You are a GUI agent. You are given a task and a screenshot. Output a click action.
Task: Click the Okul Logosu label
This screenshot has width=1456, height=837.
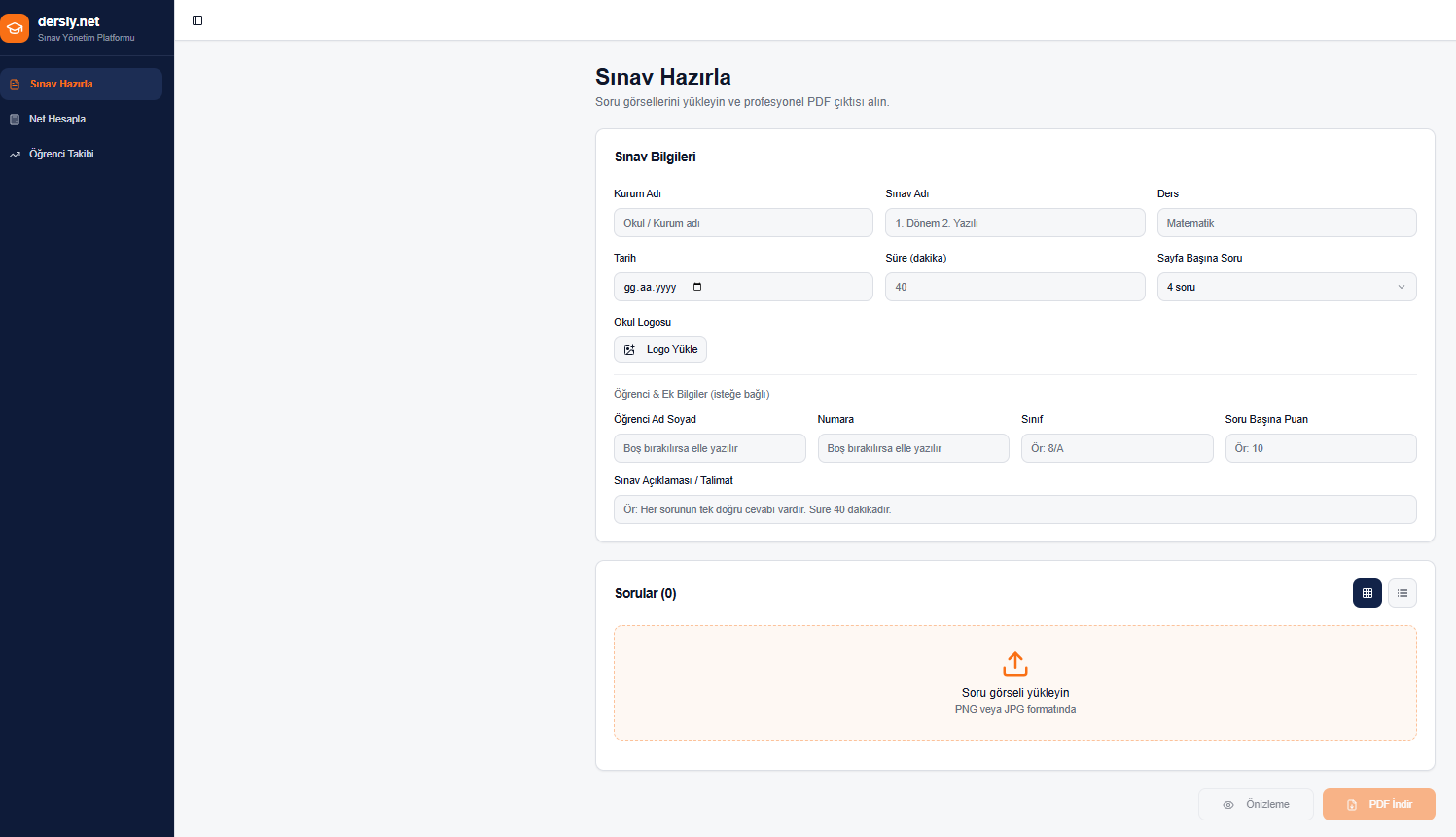(642, 322)
